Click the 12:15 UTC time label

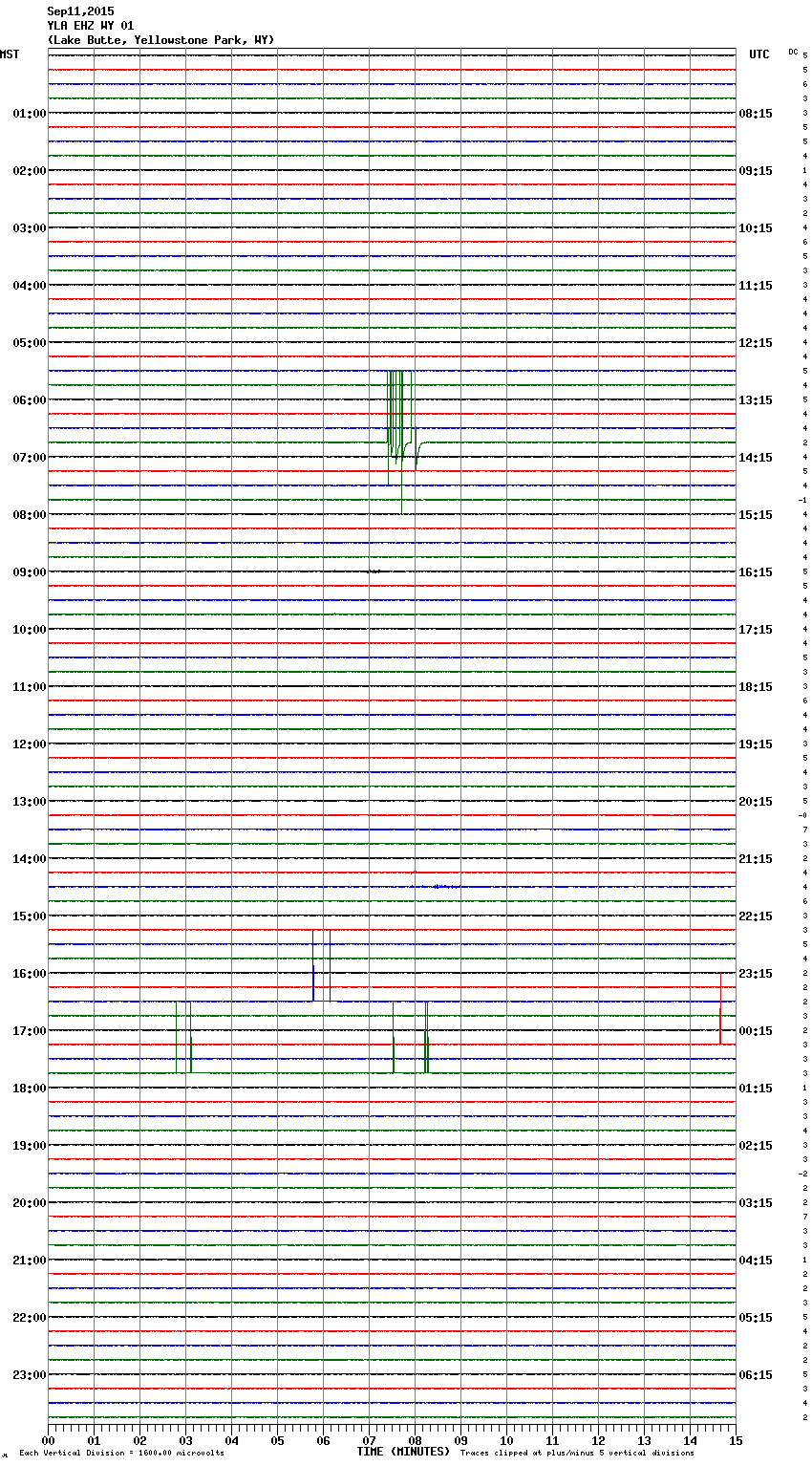pos(756,342)
